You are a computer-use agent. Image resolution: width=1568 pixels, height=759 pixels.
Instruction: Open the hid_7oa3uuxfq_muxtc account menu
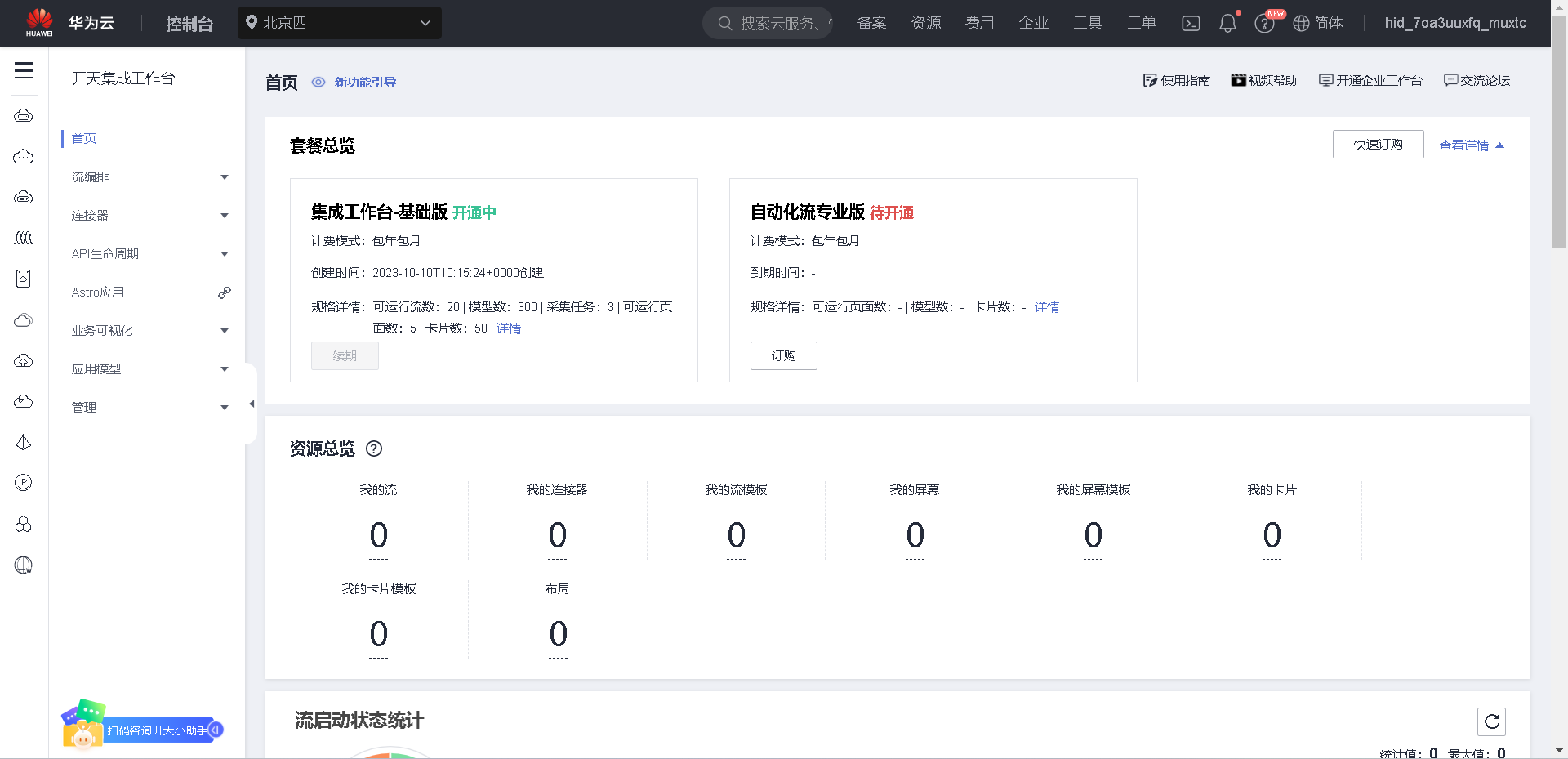1455,23
